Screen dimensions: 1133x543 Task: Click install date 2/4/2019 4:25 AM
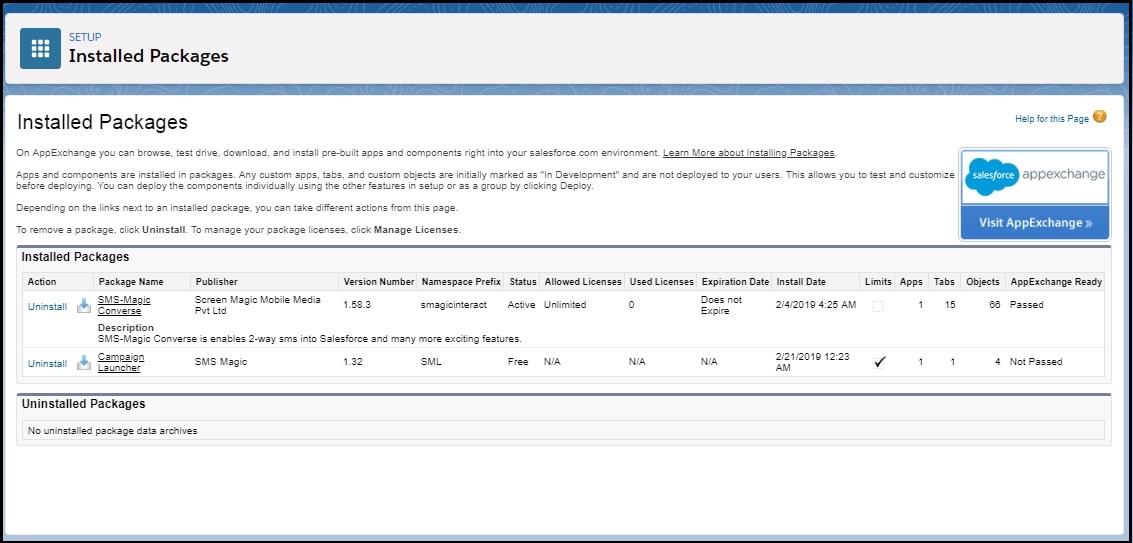[x=816, y=305]
